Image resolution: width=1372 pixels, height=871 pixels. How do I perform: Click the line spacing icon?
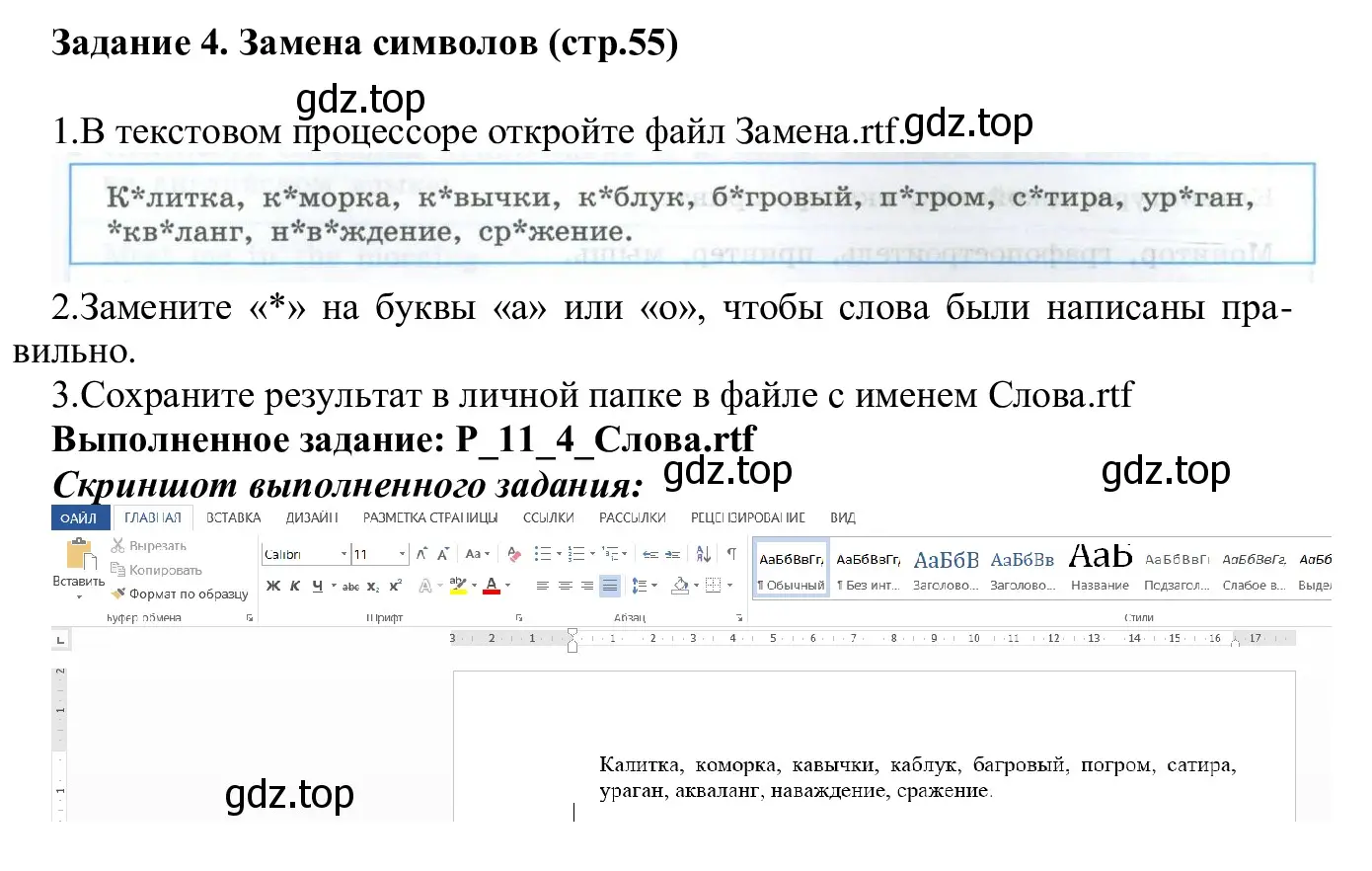pyautogui.click(x=640, y=586)
